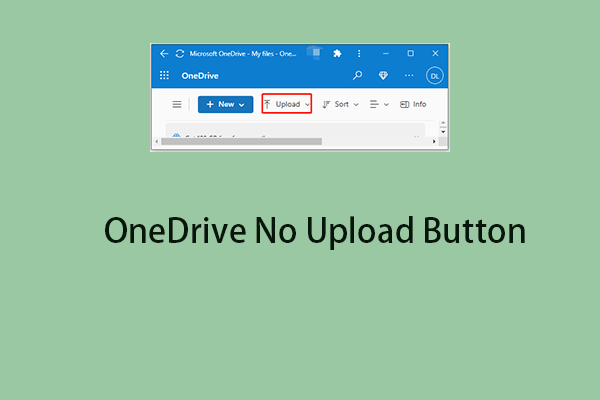Click the premium diamond icon
The height and width of the screenshot is (400, 600).
383,75
